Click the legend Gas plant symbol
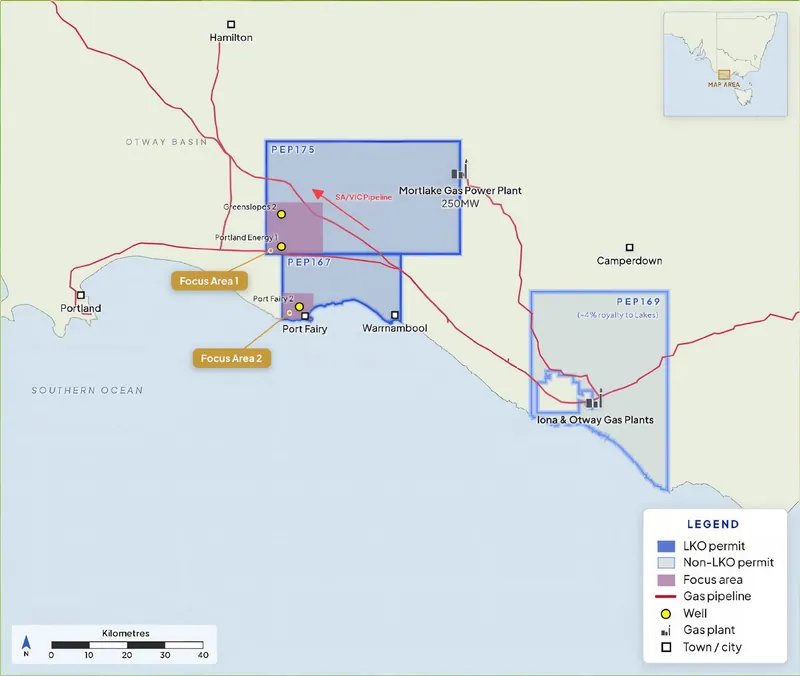 coord(666,631)
